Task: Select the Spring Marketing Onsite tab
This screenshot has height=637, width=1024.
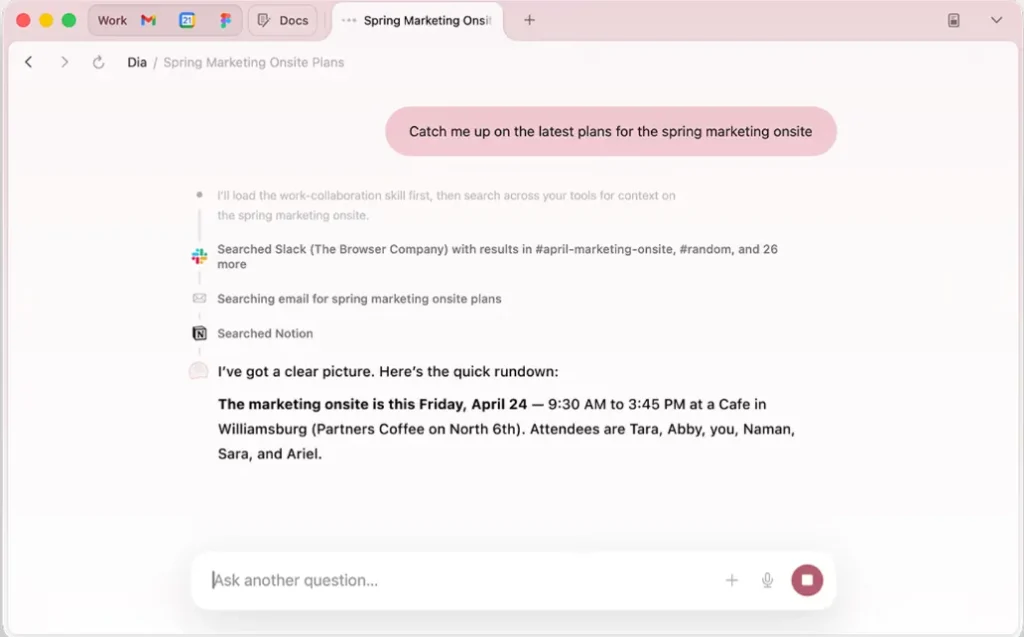Action: tap(418, 20)
